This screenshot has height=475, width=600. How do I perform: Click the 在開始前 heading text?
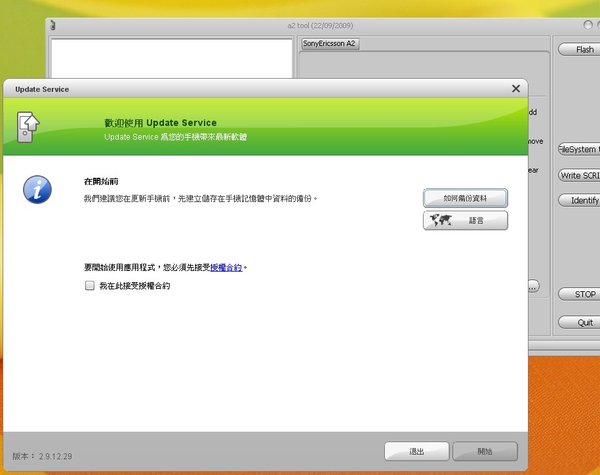(x=101, y=181)
